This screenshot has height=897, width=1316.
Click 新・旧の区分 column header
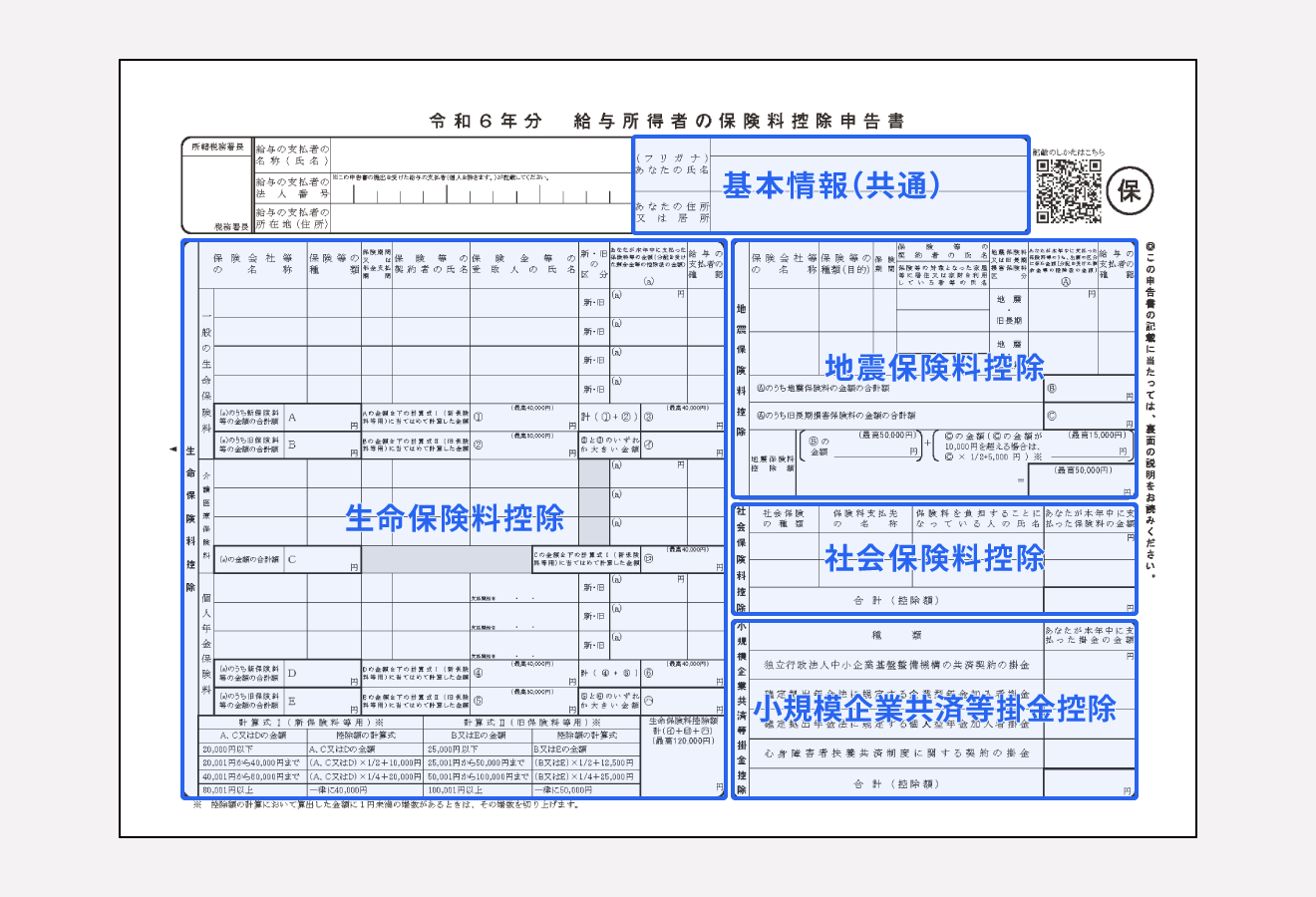[x=593, y=264]
